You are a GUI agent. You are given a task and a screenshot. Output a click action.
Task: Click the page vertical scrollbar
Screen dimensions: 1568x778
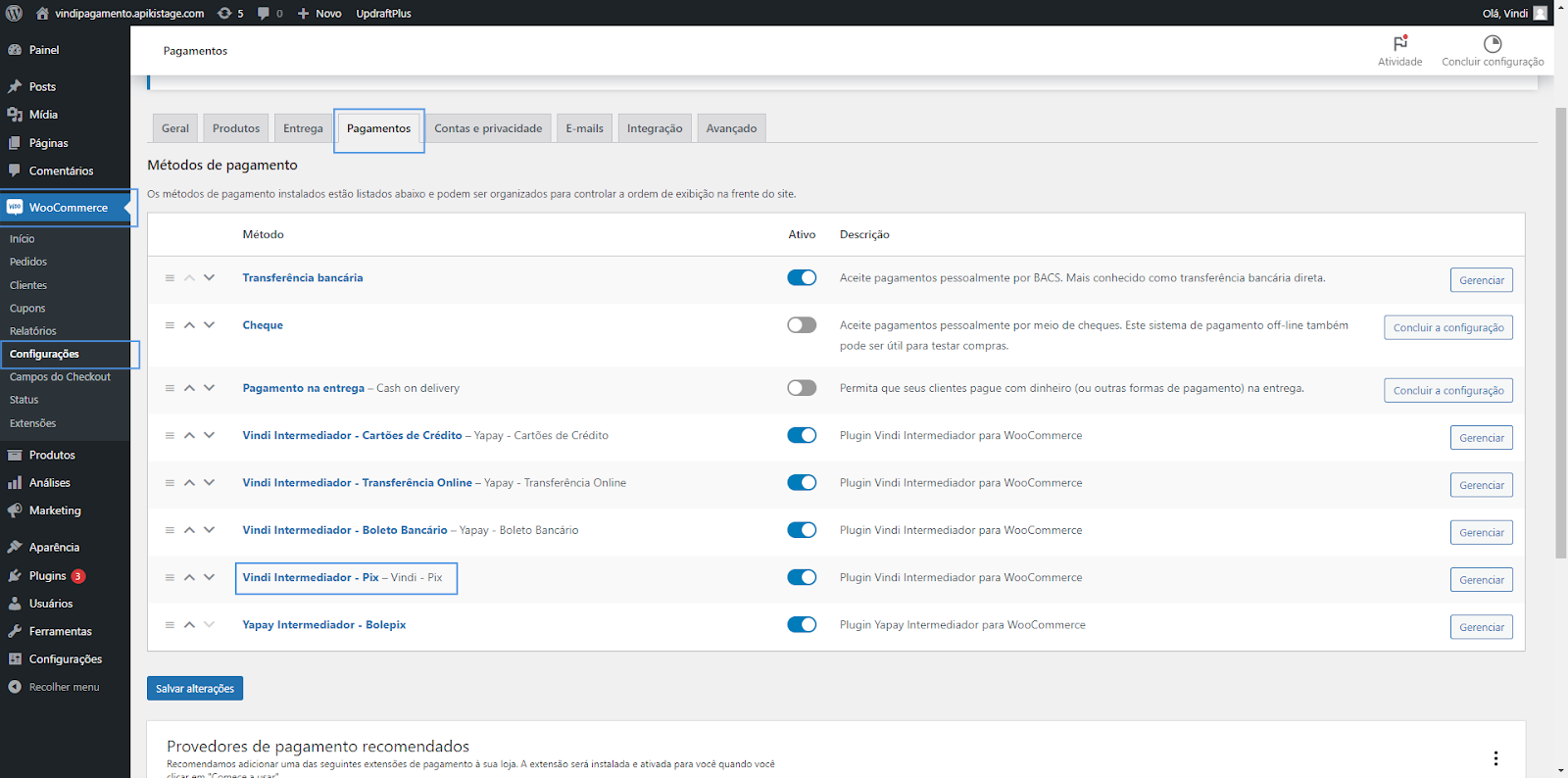point(1561,333)
